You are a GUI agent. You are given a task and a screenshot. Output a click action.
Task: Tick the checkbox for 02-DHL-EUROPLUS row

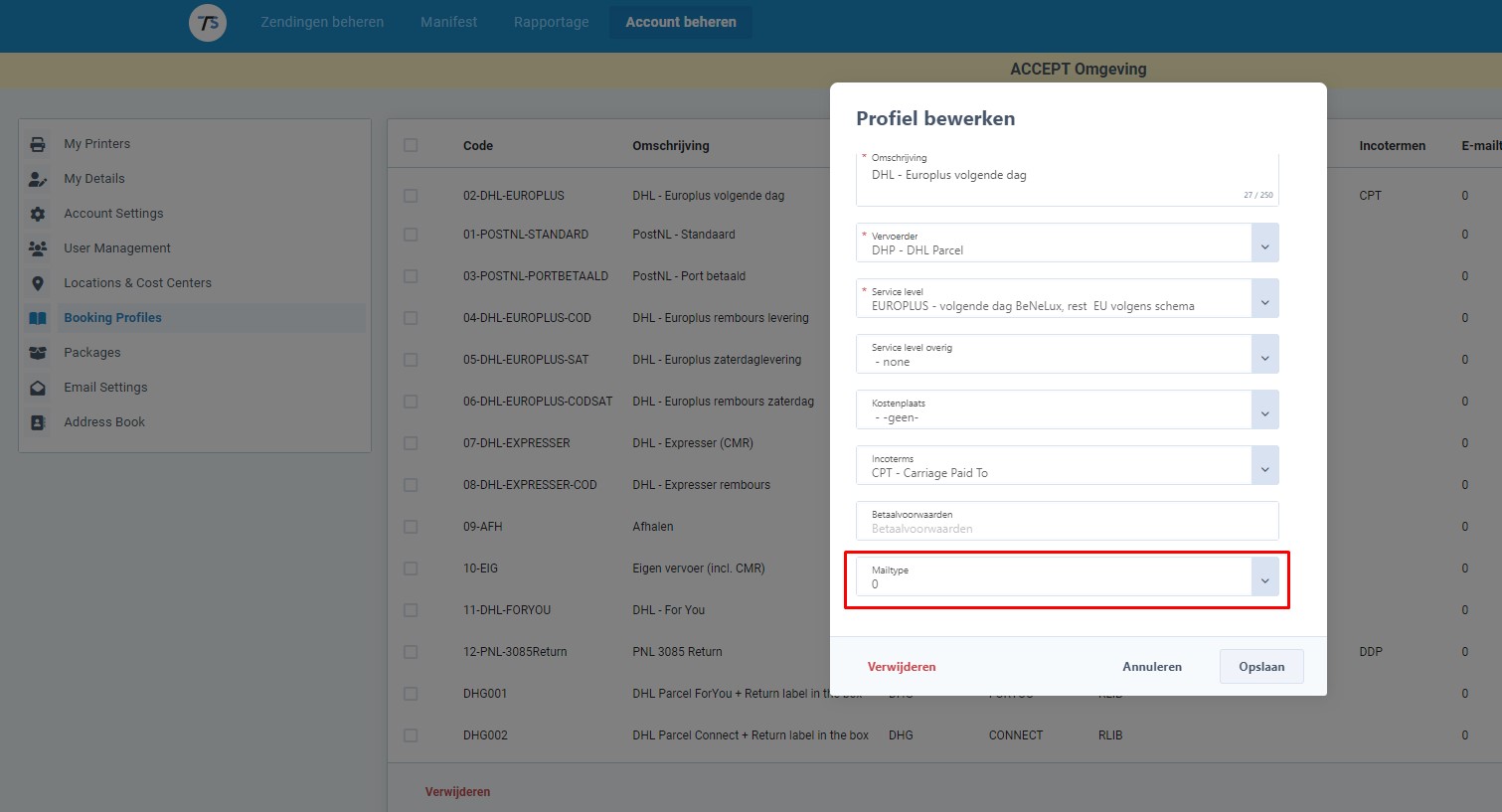click(411, 196)
